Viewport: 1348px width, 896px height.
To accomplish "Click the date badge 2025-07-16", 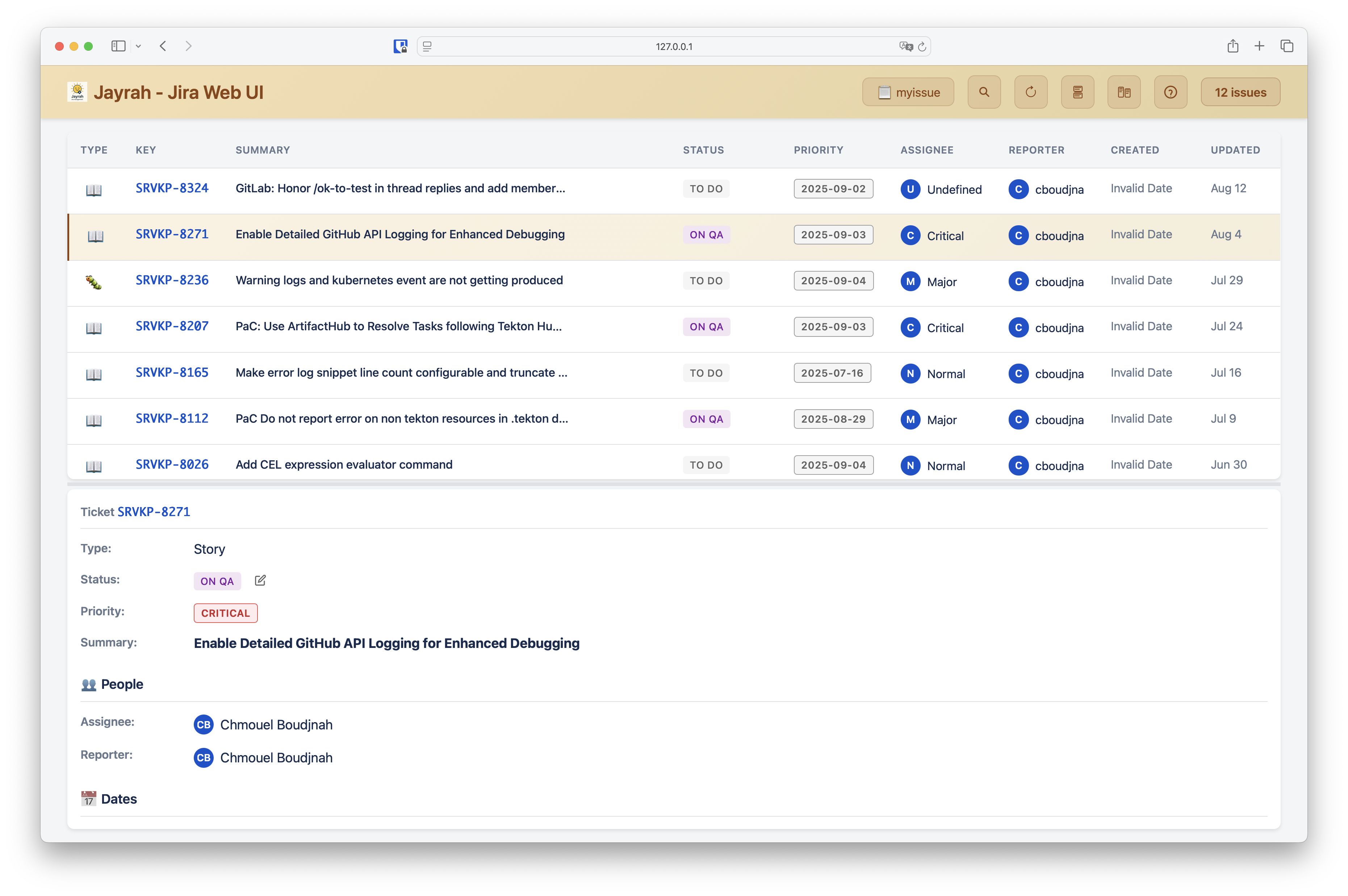I will (832, 373).
